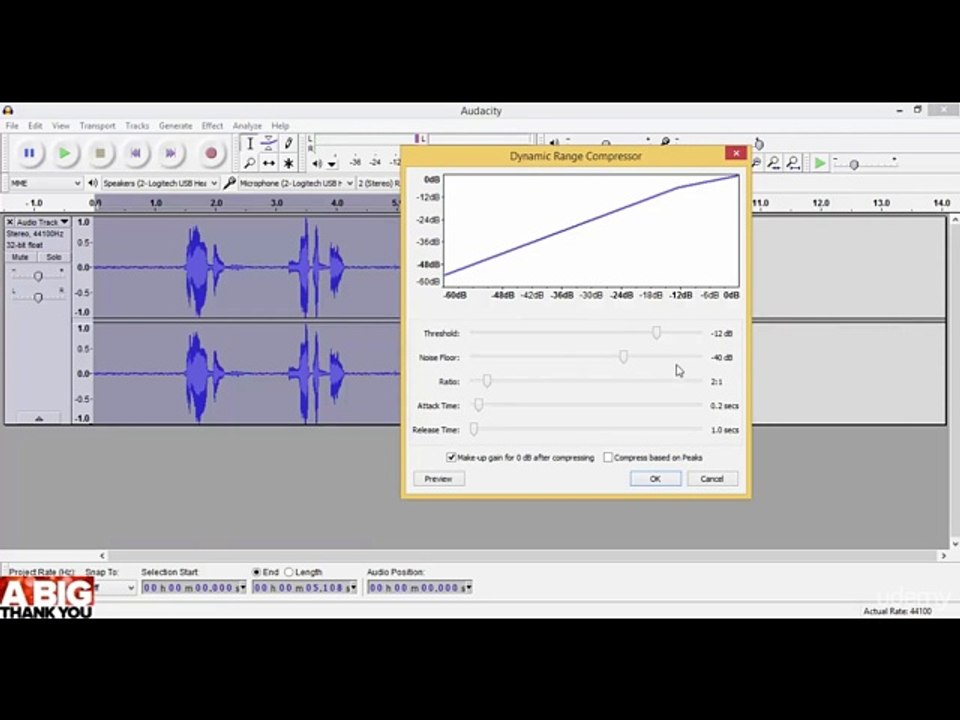The height and width of the screenshot is (720, 960).
Task: Collapse the track with the bottom arrow
Action: (39, 418)
